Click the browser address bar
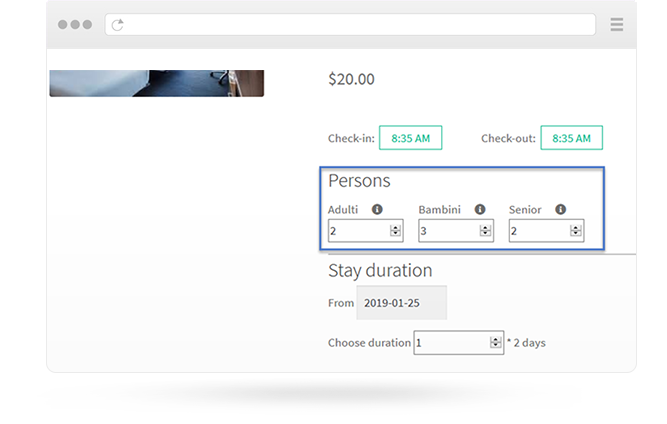Viewport: 667px width, 424px height. (x=350, y=25)
